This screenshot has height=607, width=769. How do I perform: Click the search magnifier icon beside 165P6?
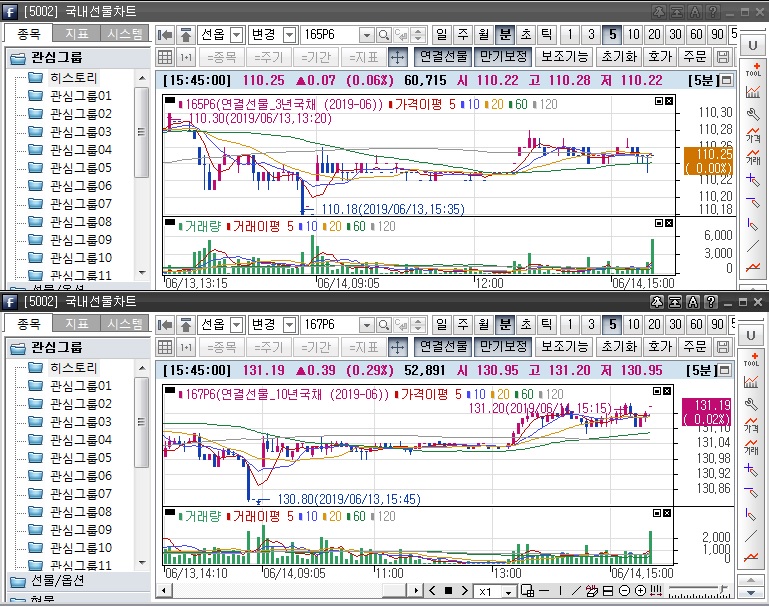point(385,35)
